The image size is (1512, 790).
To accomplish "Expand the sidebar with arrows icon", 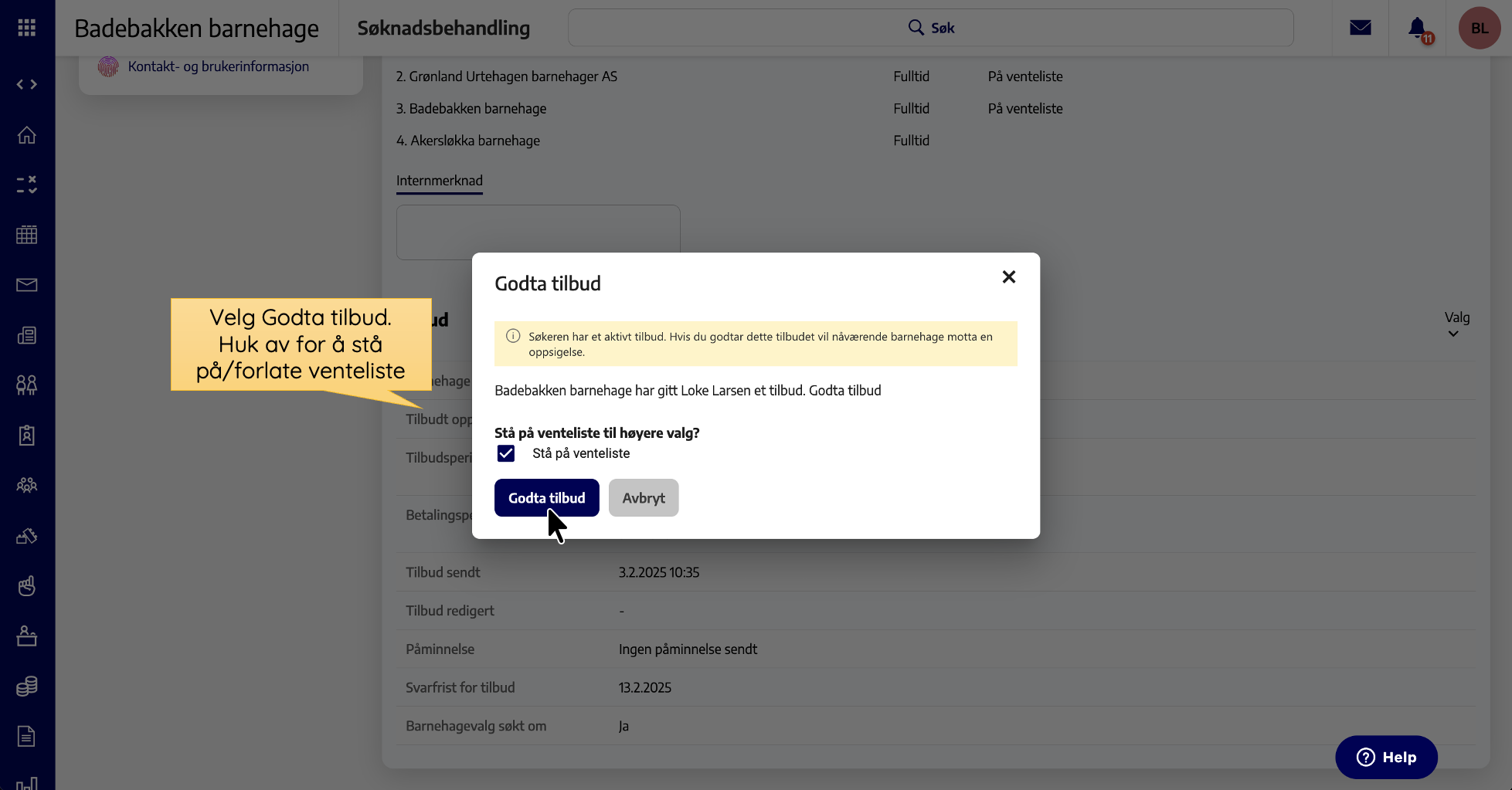I will click(x=27, y=84).
